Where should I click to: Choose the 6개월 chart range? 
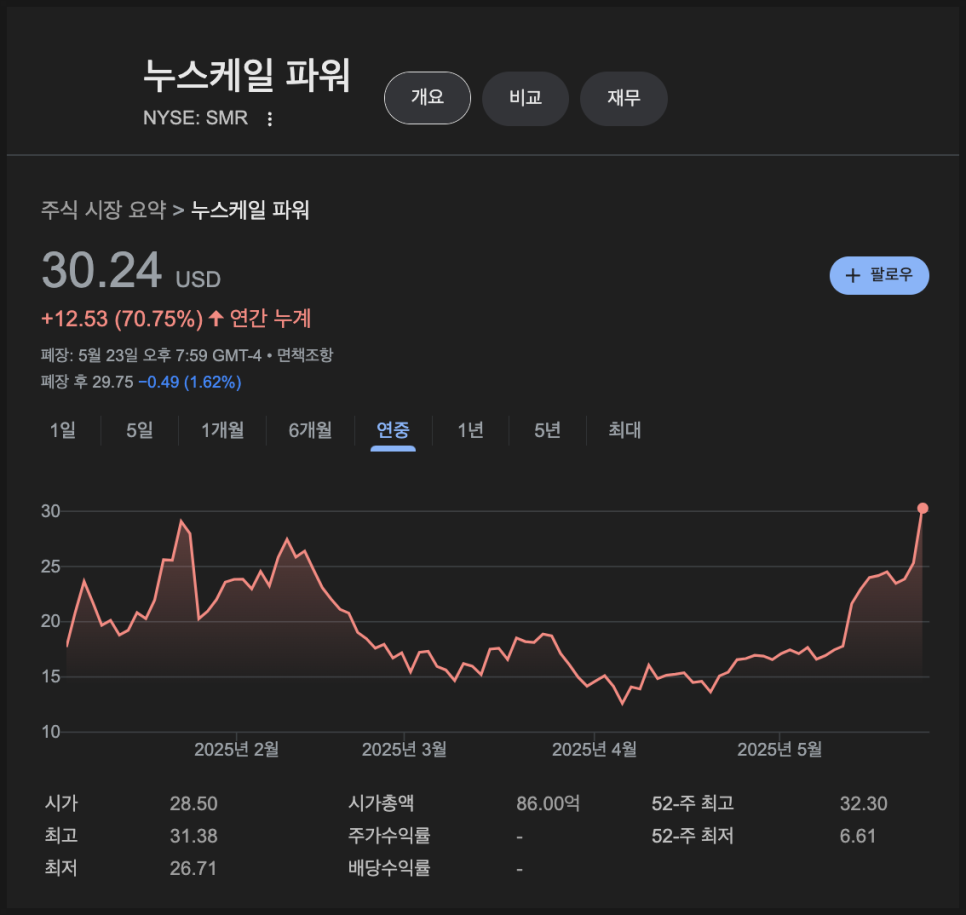[x=310, y=430]
